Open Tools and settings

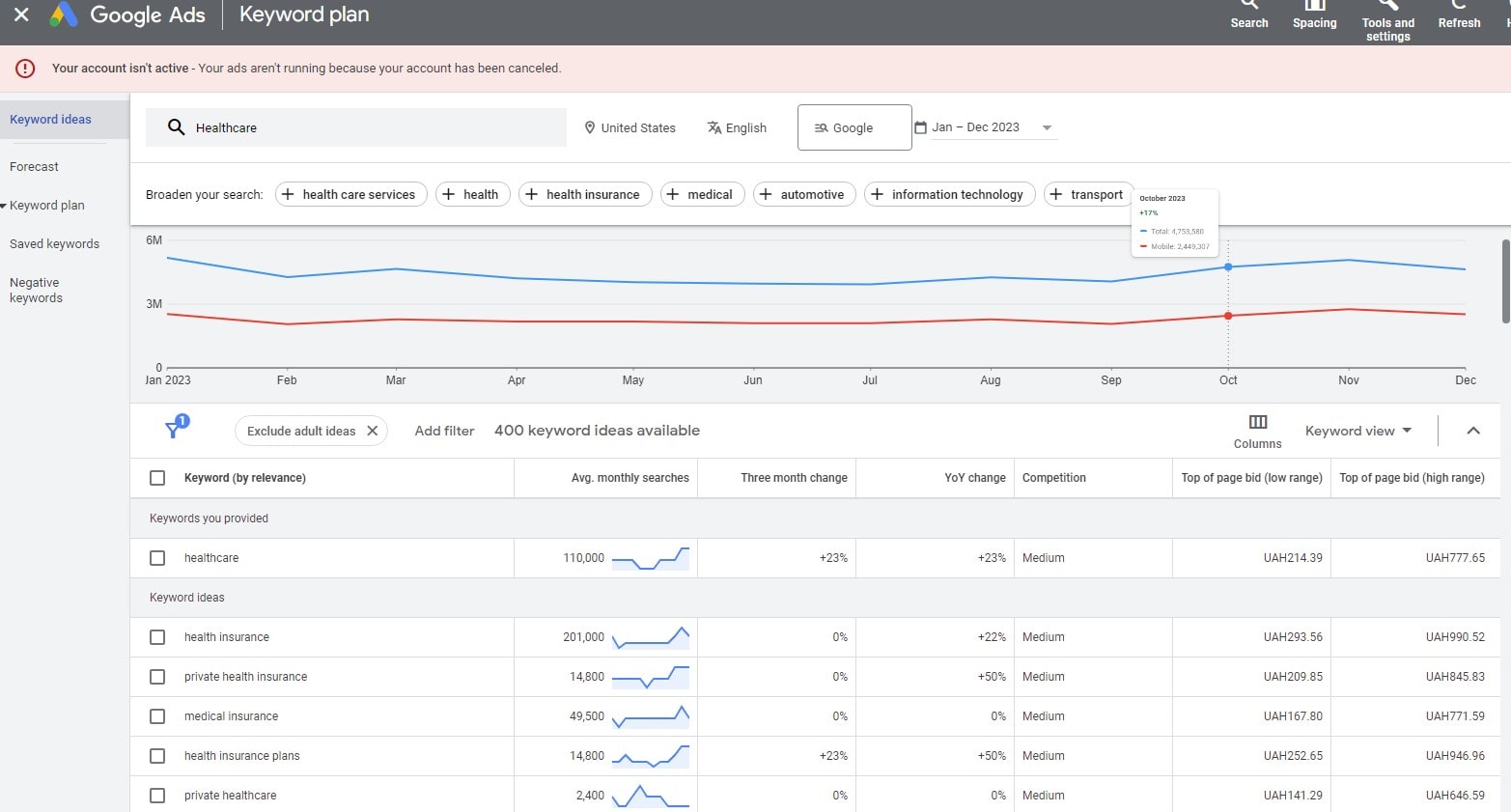1387,21
